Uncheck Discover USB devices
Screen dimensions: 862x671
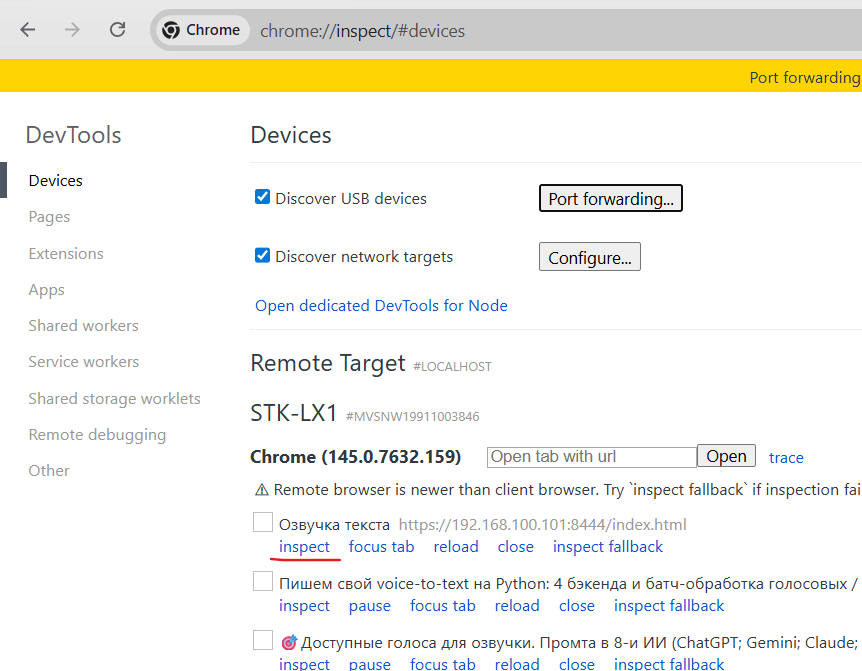pyautogui.click(x=262, y=198)
